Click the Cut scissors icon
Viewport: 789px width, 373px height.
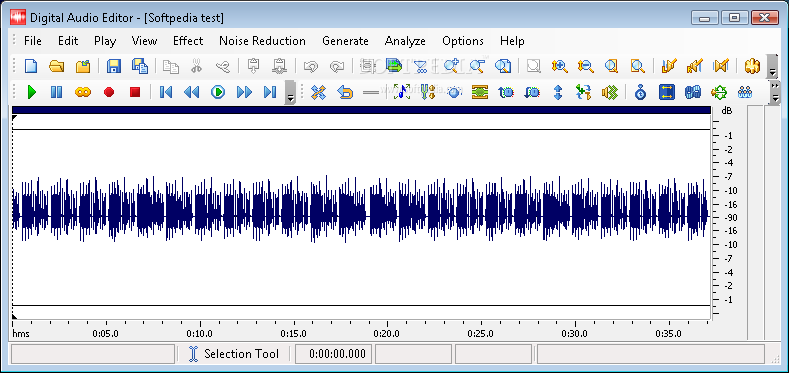(196, 66)
